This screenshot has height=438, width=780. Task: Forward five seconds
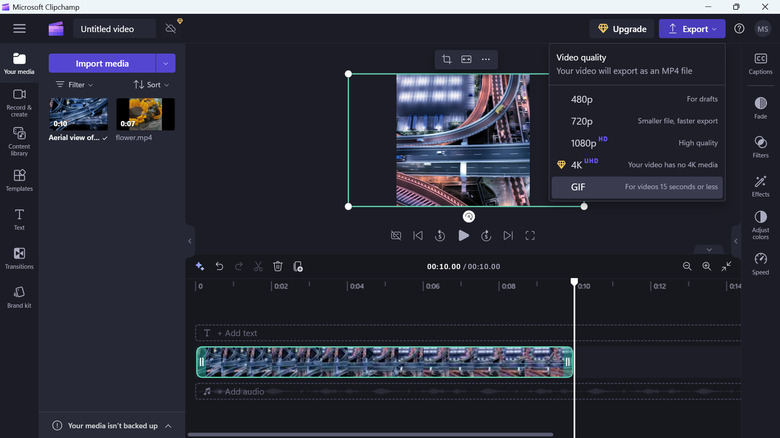486,235
